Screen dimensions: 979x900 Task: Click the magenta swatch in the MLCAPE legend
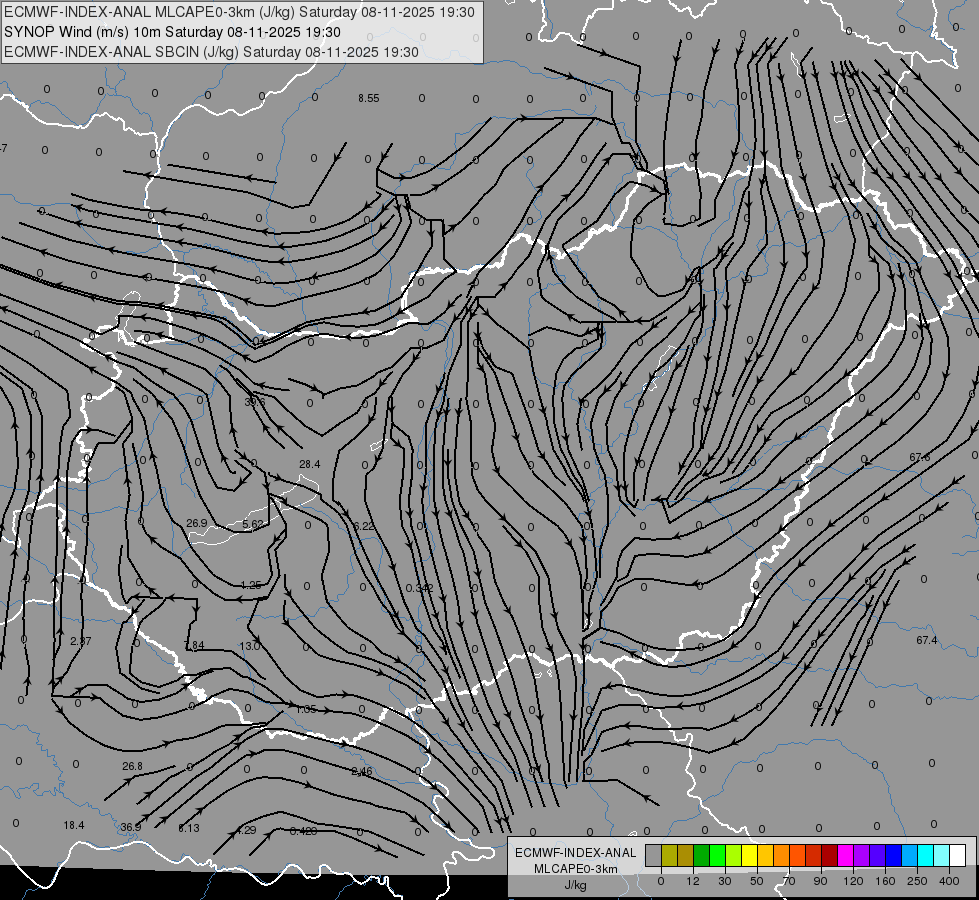coord(845,855)
